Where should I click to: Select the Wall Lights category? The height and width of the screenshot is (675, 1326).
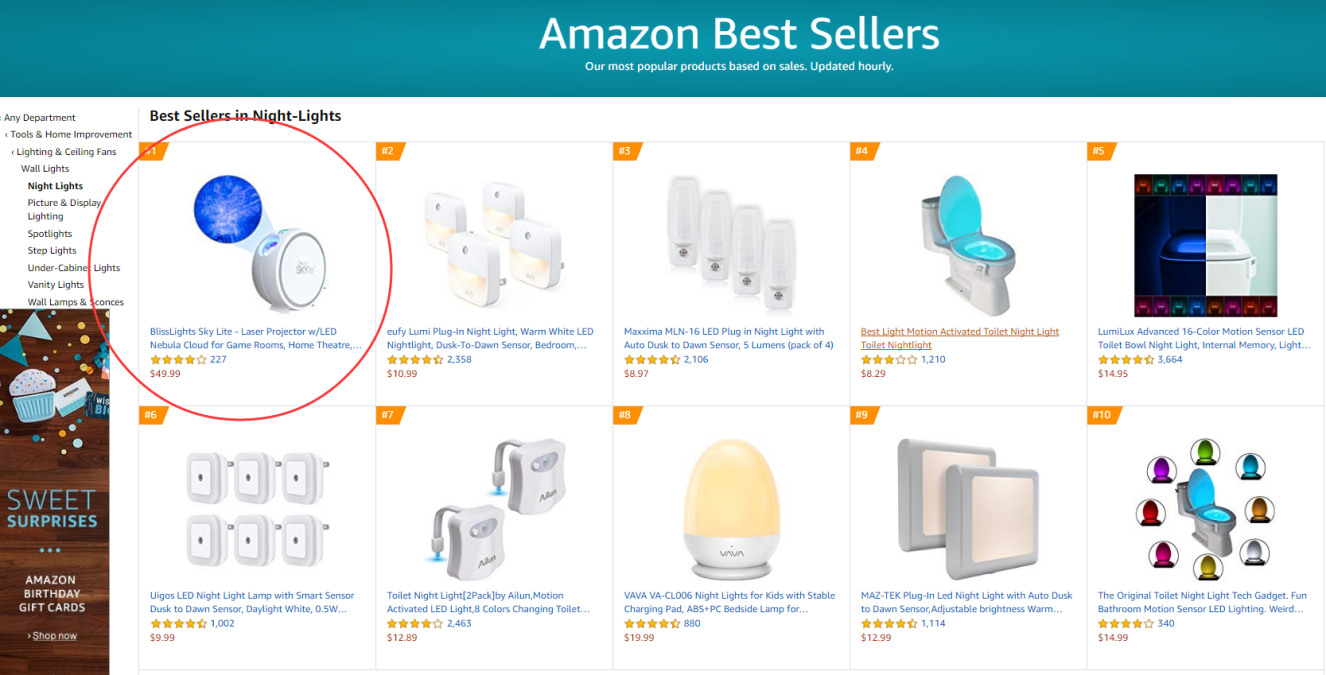pos(45,169)
